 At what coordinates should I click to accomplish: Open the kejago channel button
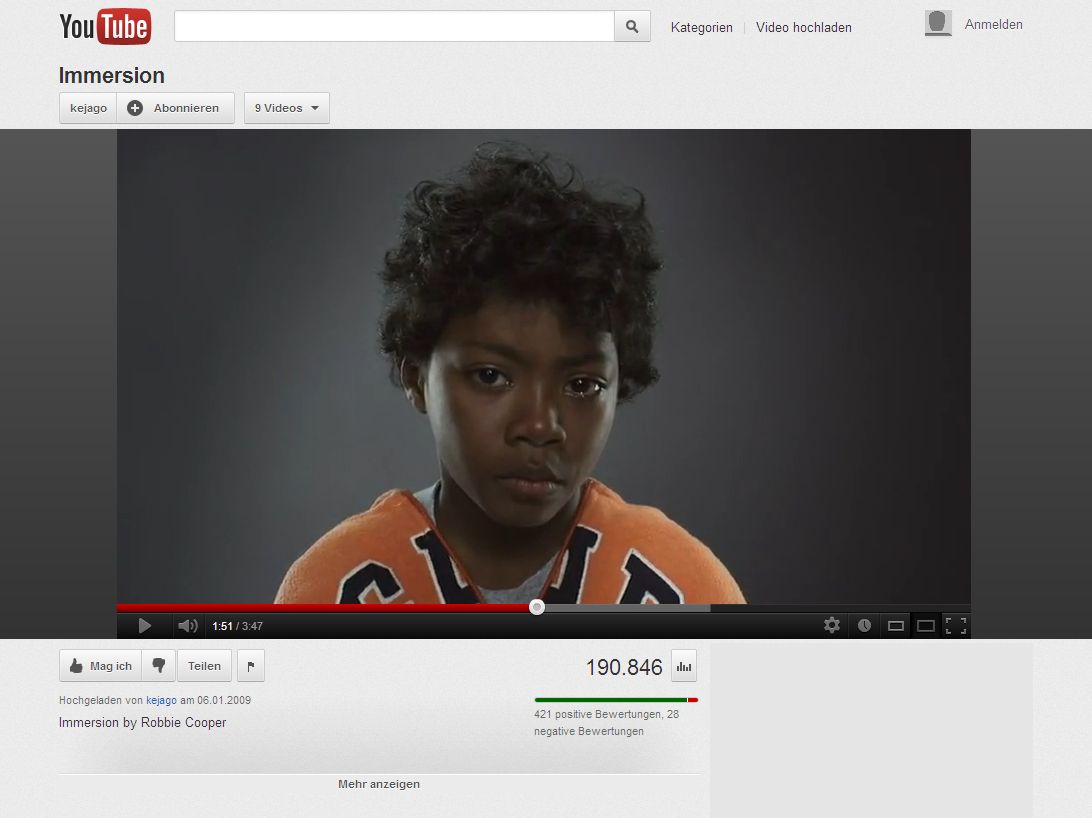88,108
